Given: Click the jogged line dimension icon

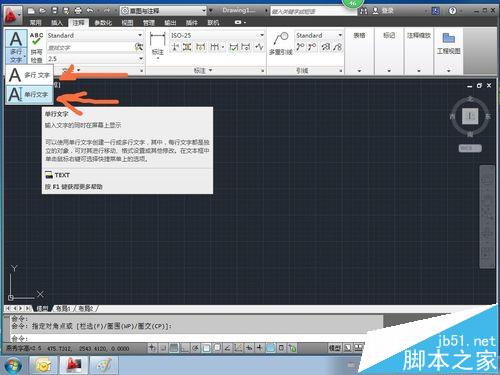Looking at the screenshot, I should coord(259,47).
